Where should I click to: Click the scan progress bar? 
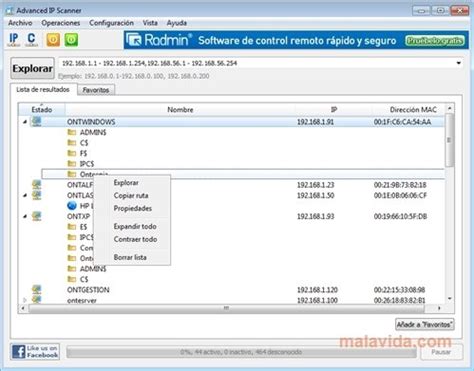pyautogui.click(x=241, y=352)
